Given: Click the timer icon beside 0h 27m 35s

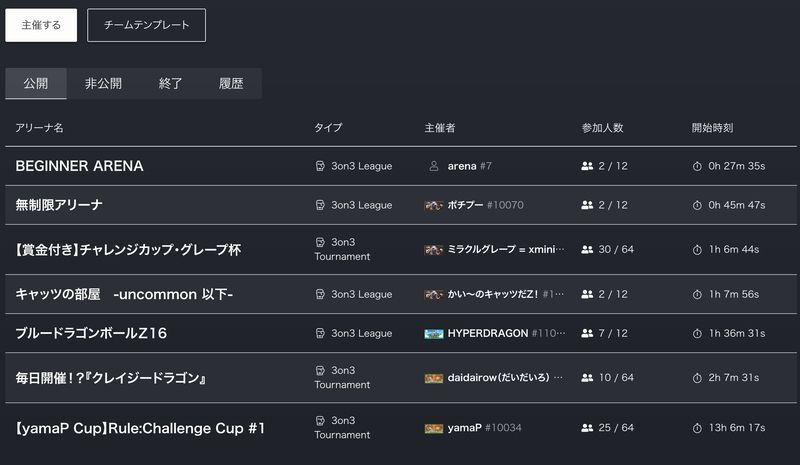Looking at the screenshot, I should tap(697, 166).
